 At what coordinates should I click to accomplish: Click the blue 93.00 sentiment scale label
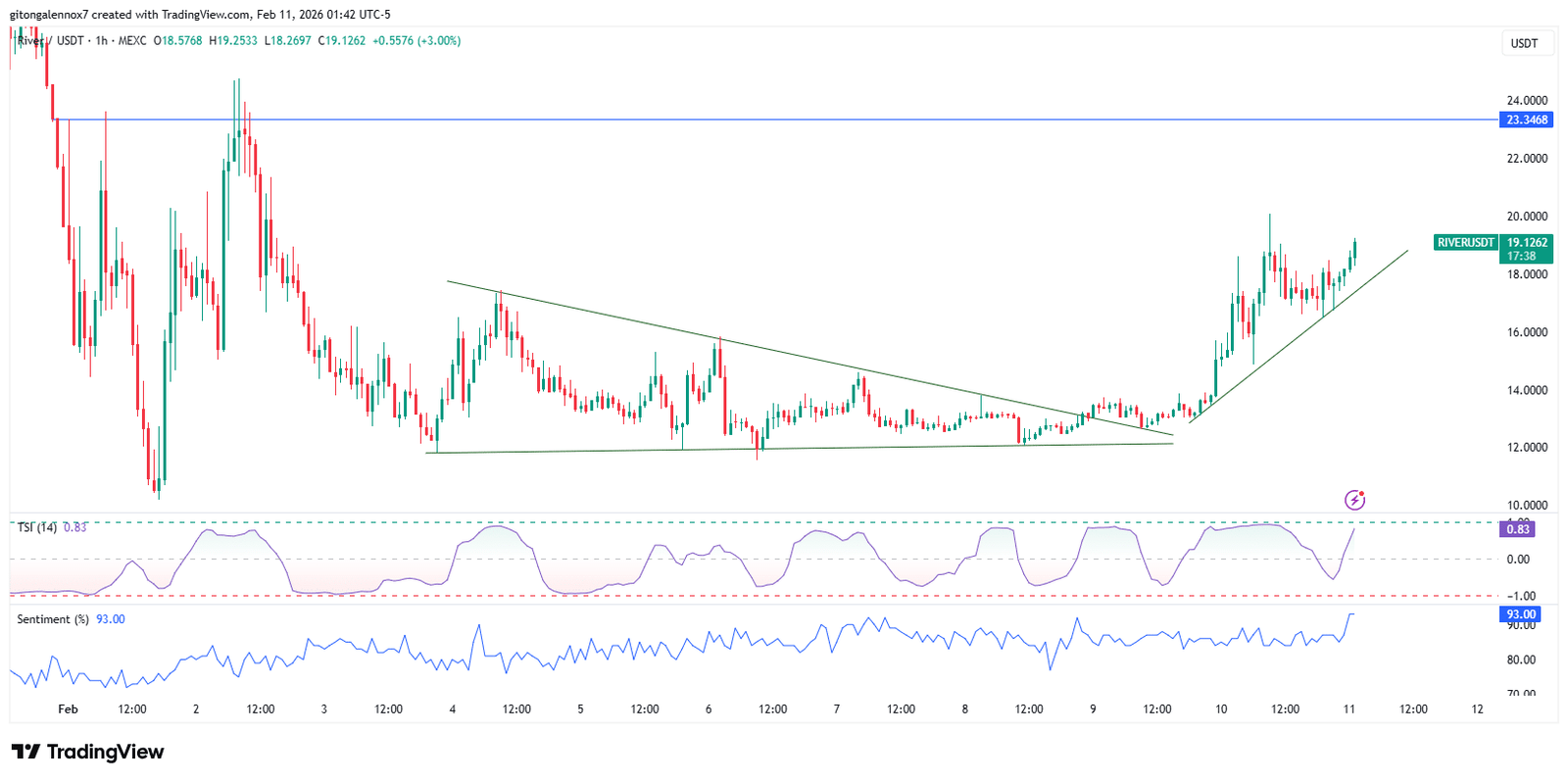point(1520,614)
